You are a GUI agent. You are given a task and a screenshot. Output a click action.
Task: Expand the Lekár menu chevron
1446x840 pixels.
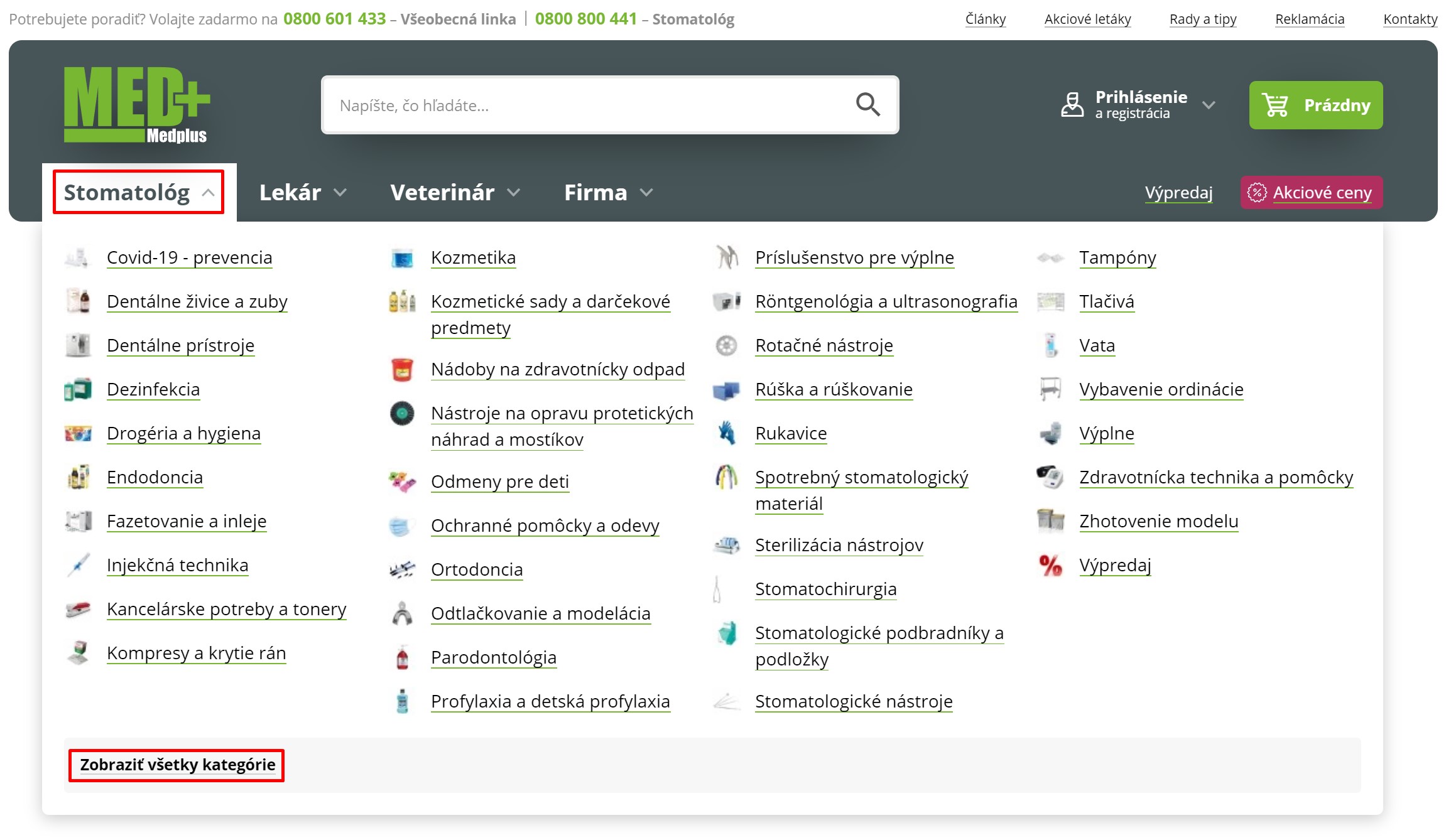(340, 193)
